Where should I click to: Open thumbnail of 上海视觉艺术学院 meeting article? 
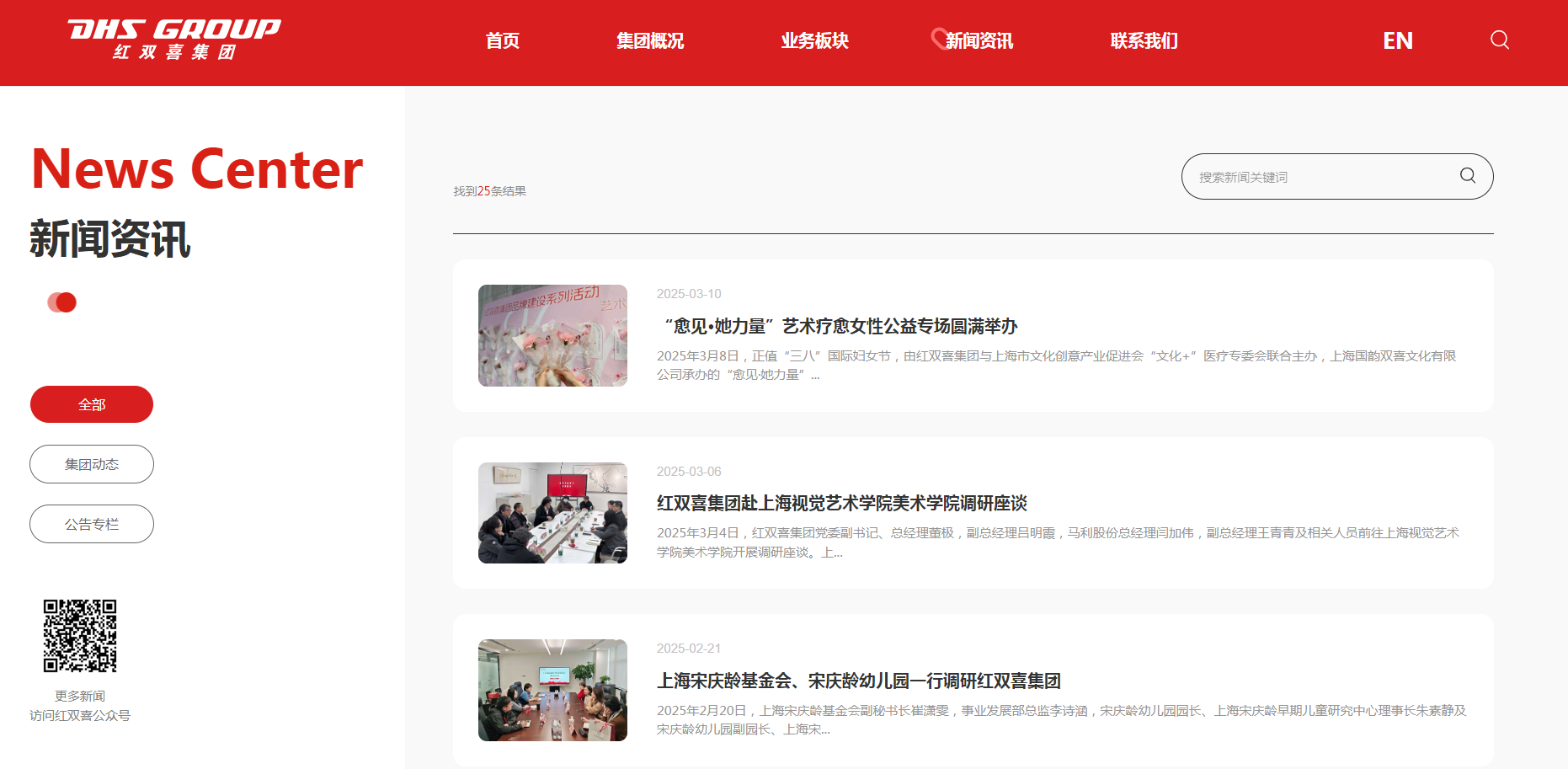[x=552, y=513]
